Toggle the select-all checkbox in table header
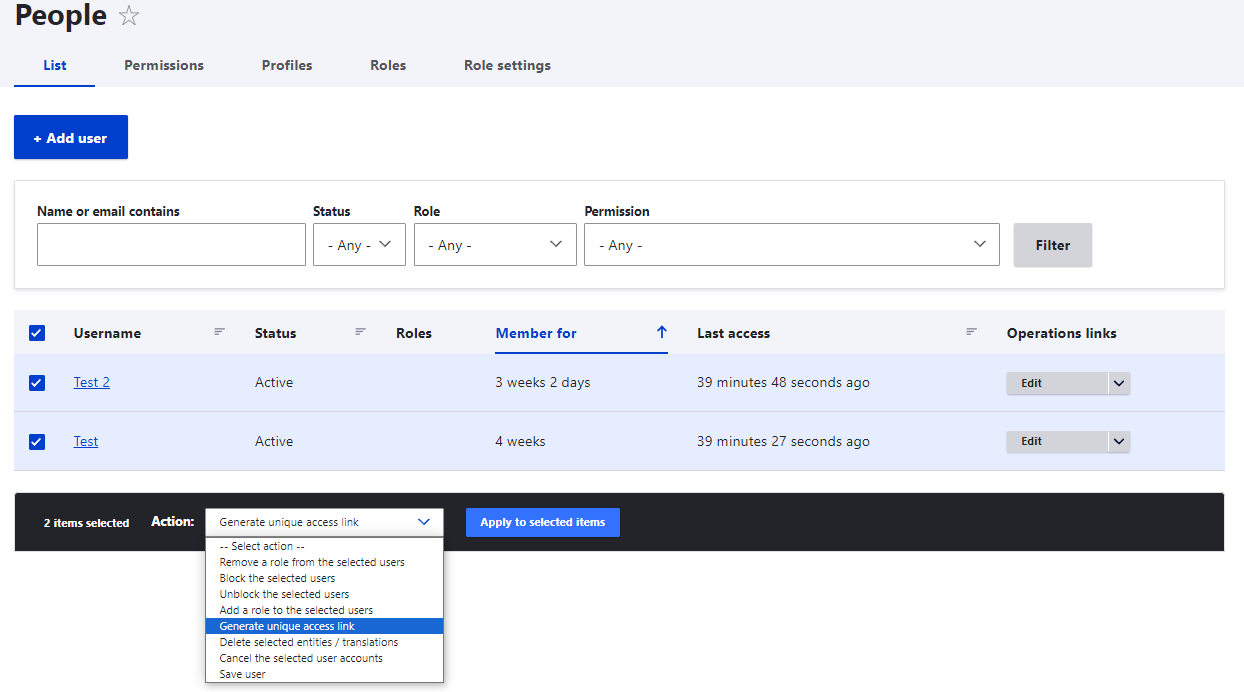This screenshot has width=1244, height=692. click(x=37, y=333)
